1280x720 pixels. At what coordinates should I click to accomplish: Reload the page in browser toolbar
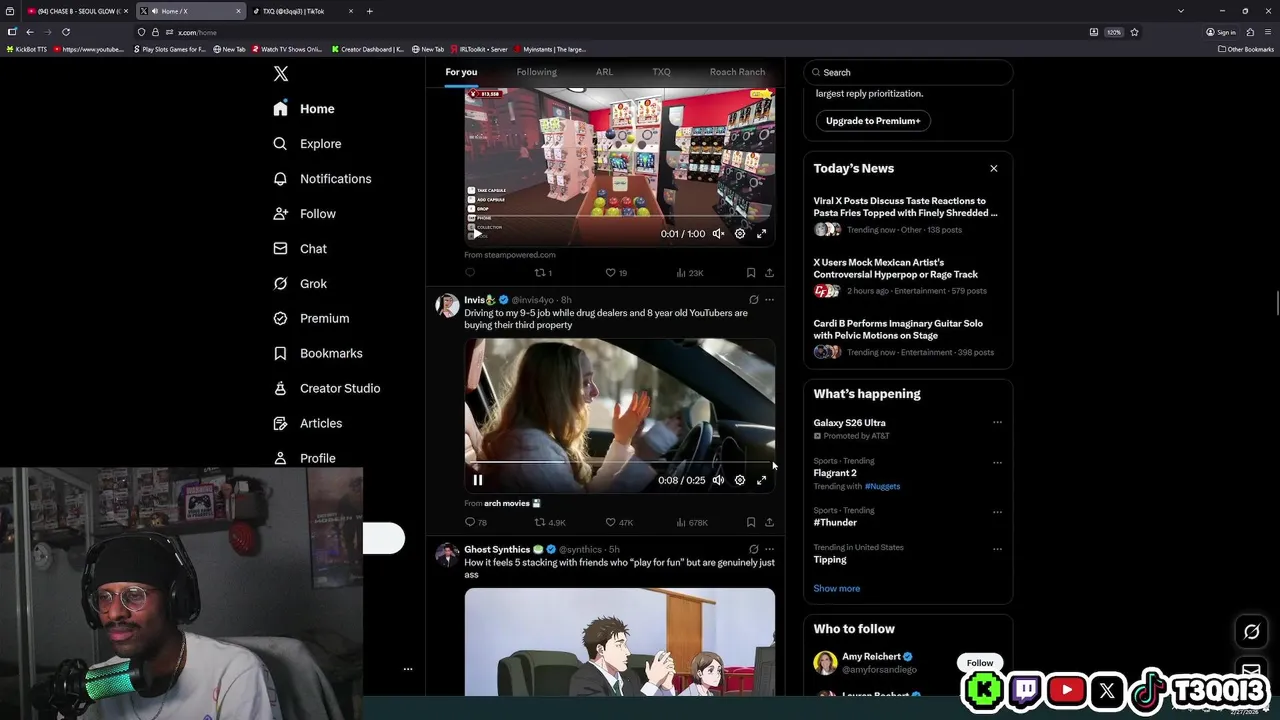click(66, 32)
